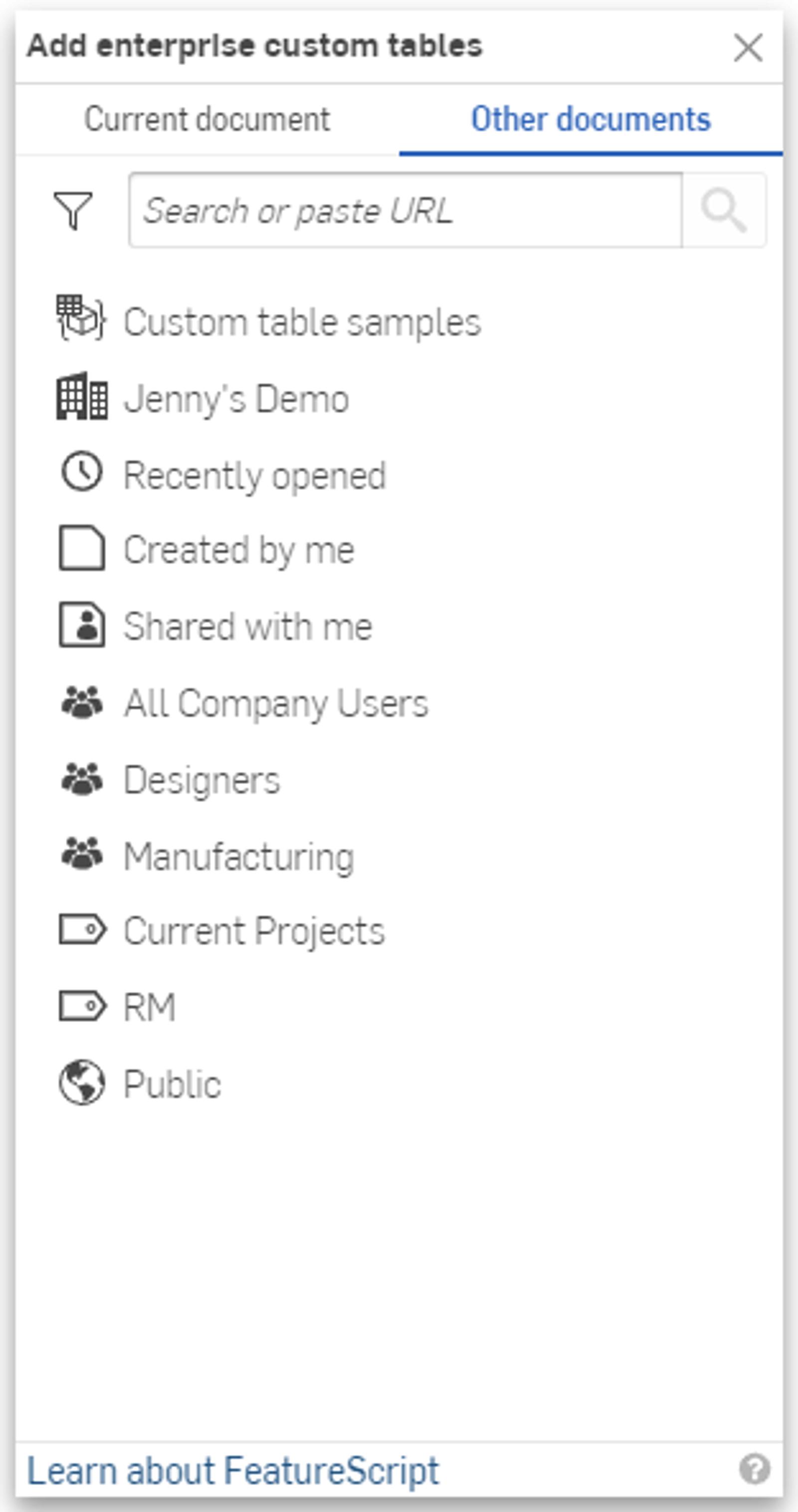
Task: Switch to the Current document tab
Action: pyautogui.click(x=207, y=119)
